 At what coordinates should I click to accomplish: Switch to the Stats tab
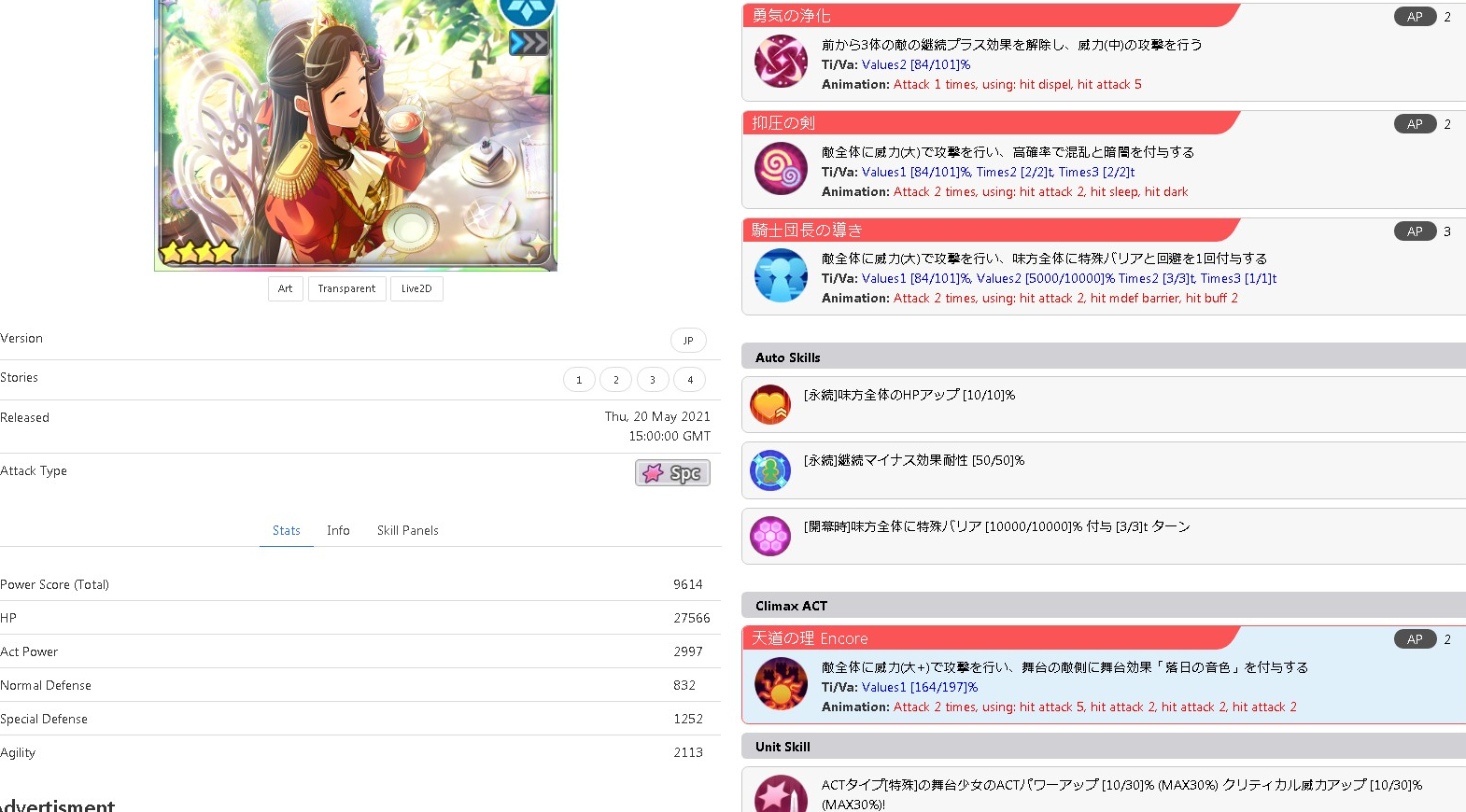(x=287, y=530)
